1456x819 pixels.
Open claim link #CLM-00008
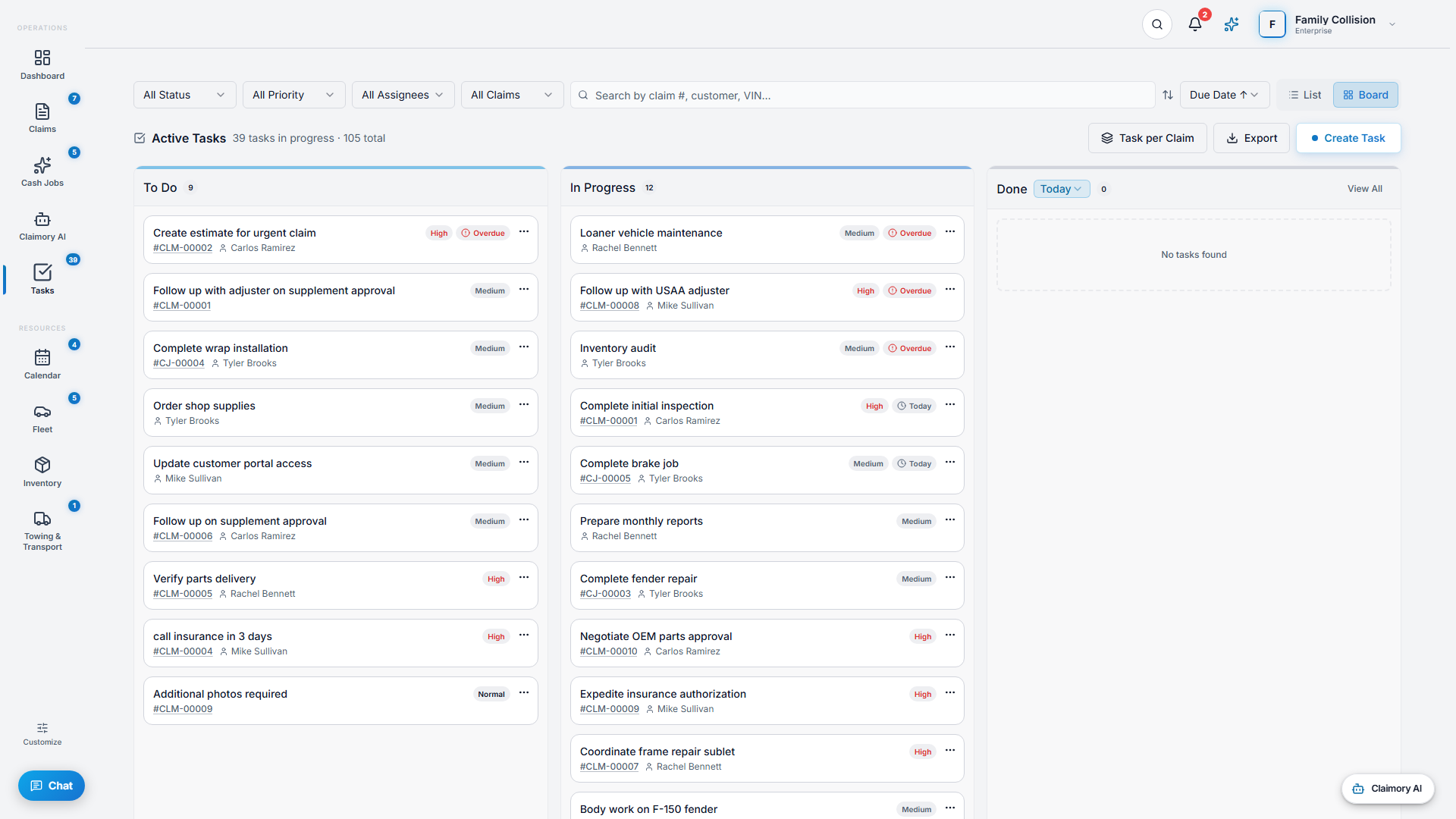[610, 306]
